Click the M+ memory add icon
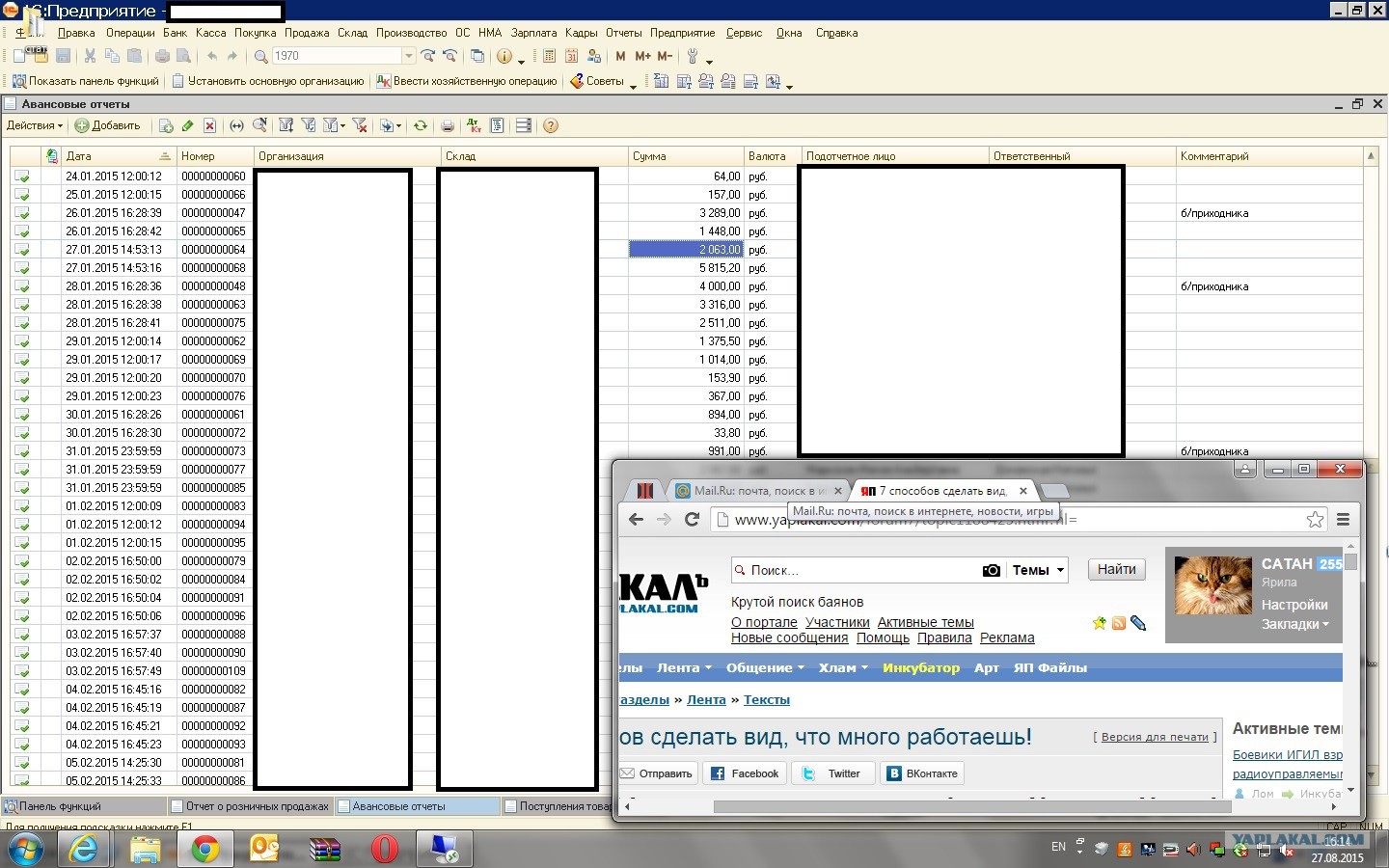This screenshot has width=1389, height=868. pos(642,56)
